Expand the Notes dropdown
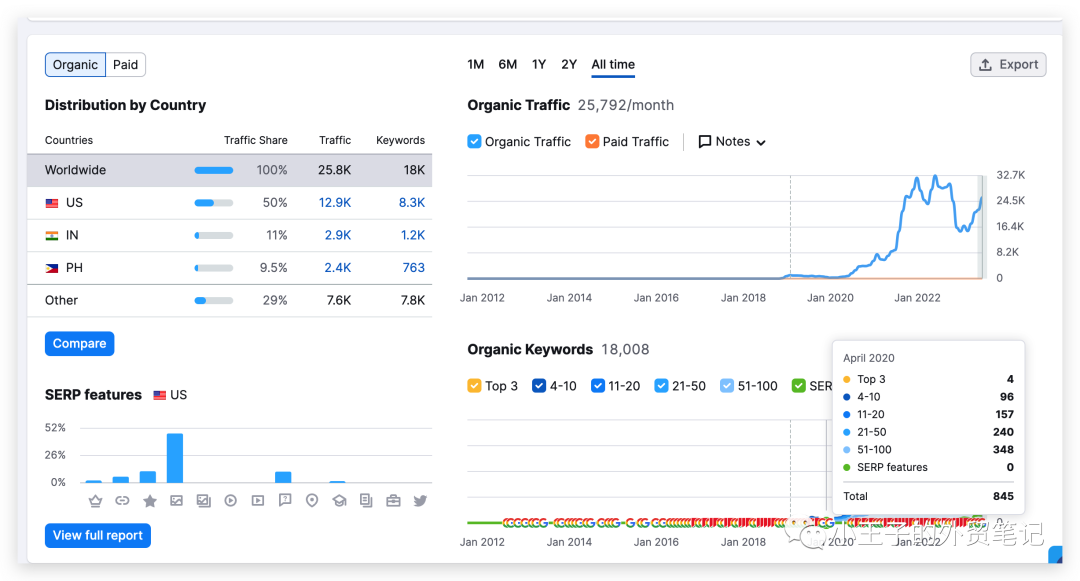 [x=732, y=142]
